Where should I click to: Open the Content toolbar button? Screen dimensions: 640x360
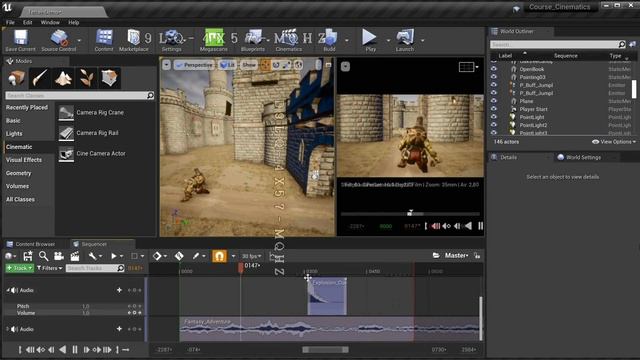(104, 40)
